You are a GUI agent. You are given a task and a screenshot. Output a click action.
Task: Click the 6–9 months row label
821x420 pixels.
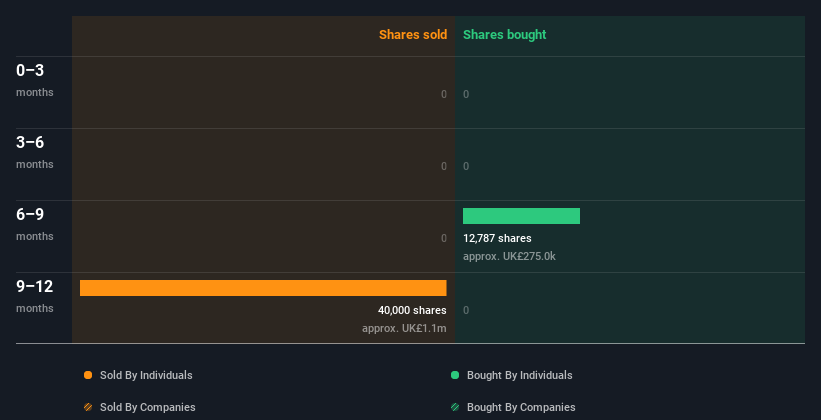point(35,224)
